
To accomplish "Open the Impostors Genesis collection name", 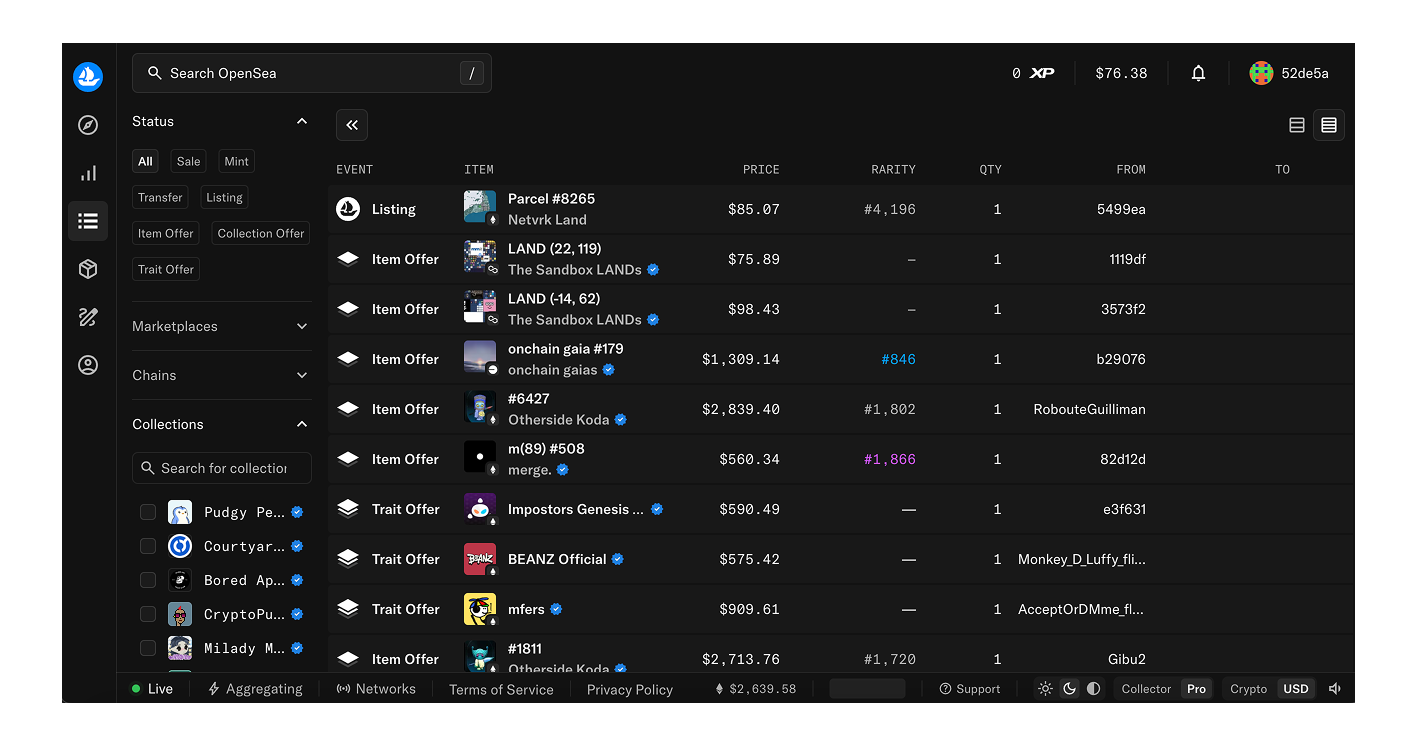I will tap(576, 509).
